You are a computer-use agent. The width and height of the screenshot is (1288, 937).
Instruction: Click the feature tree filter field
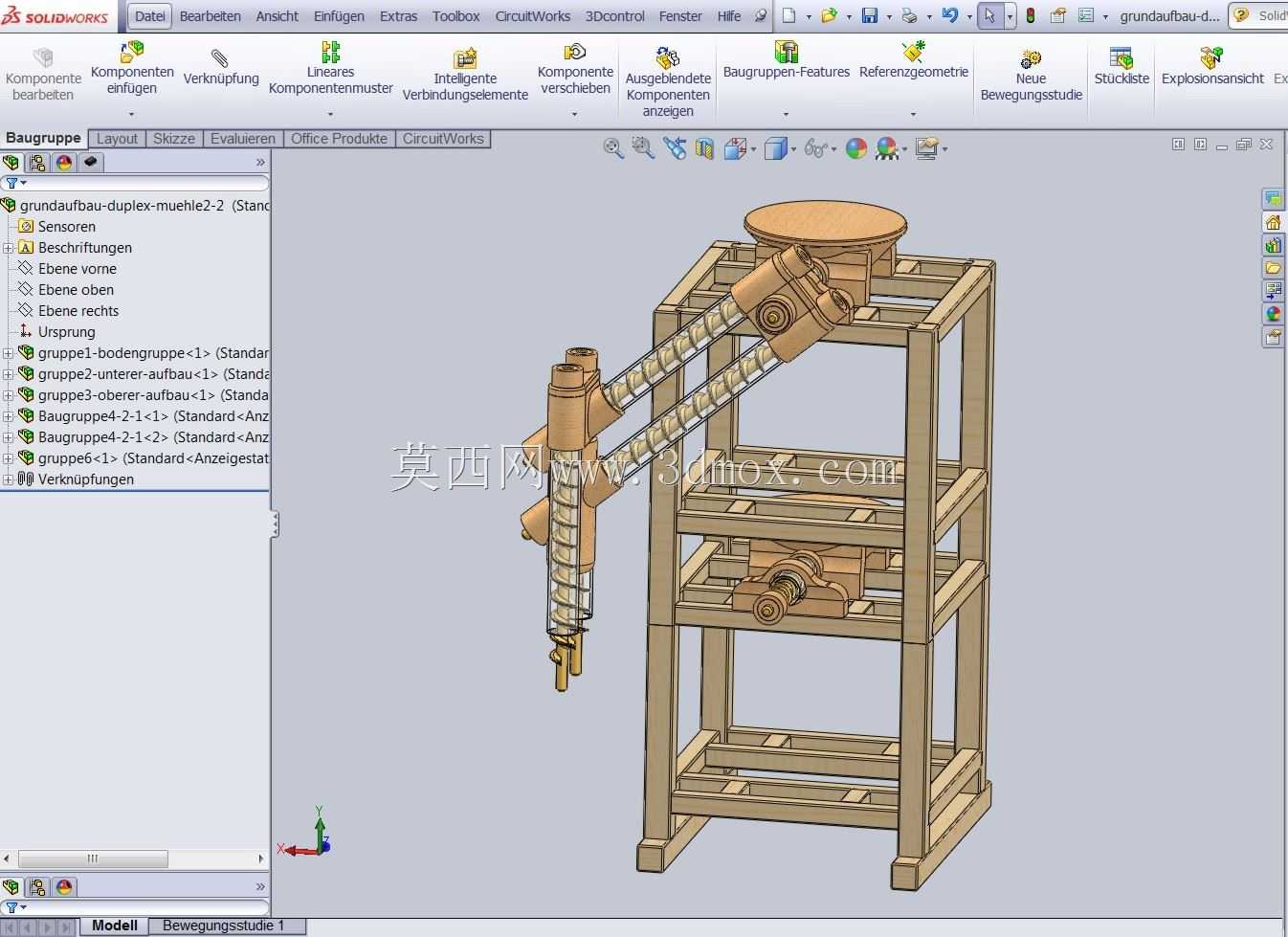[135, 183]
